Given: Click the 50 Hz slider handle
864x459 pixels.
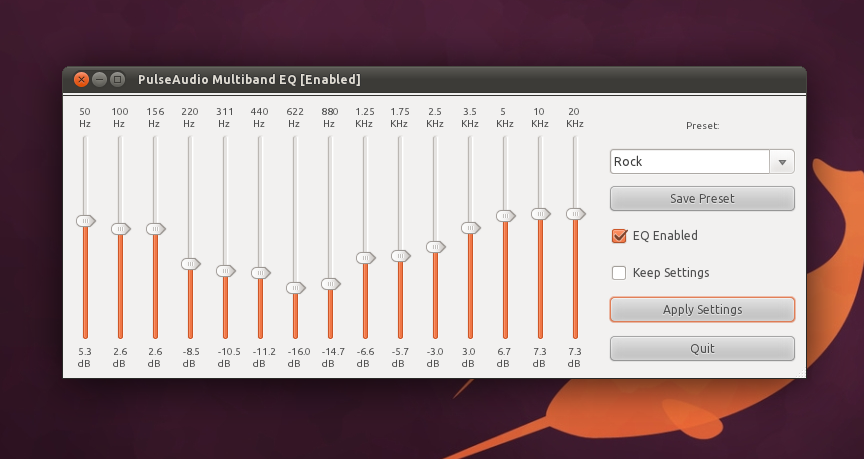Looking at the screenshot, I should 85,221.
